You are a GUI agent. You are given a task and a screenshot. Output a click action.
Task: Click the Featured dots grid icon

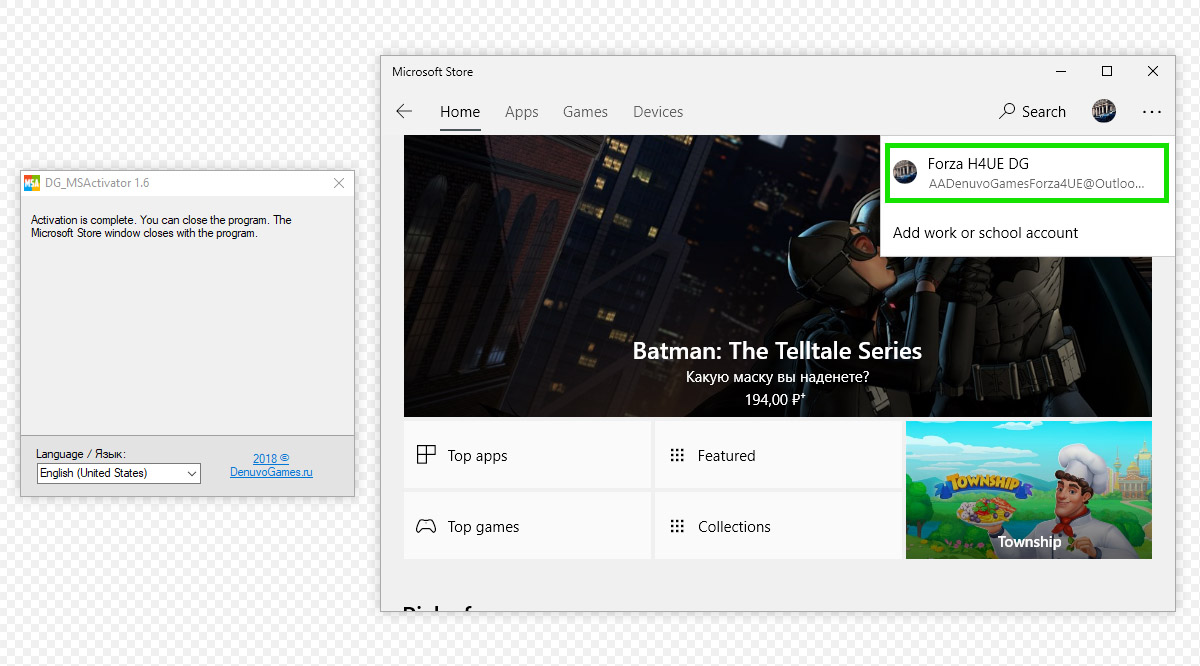[677, 455]
